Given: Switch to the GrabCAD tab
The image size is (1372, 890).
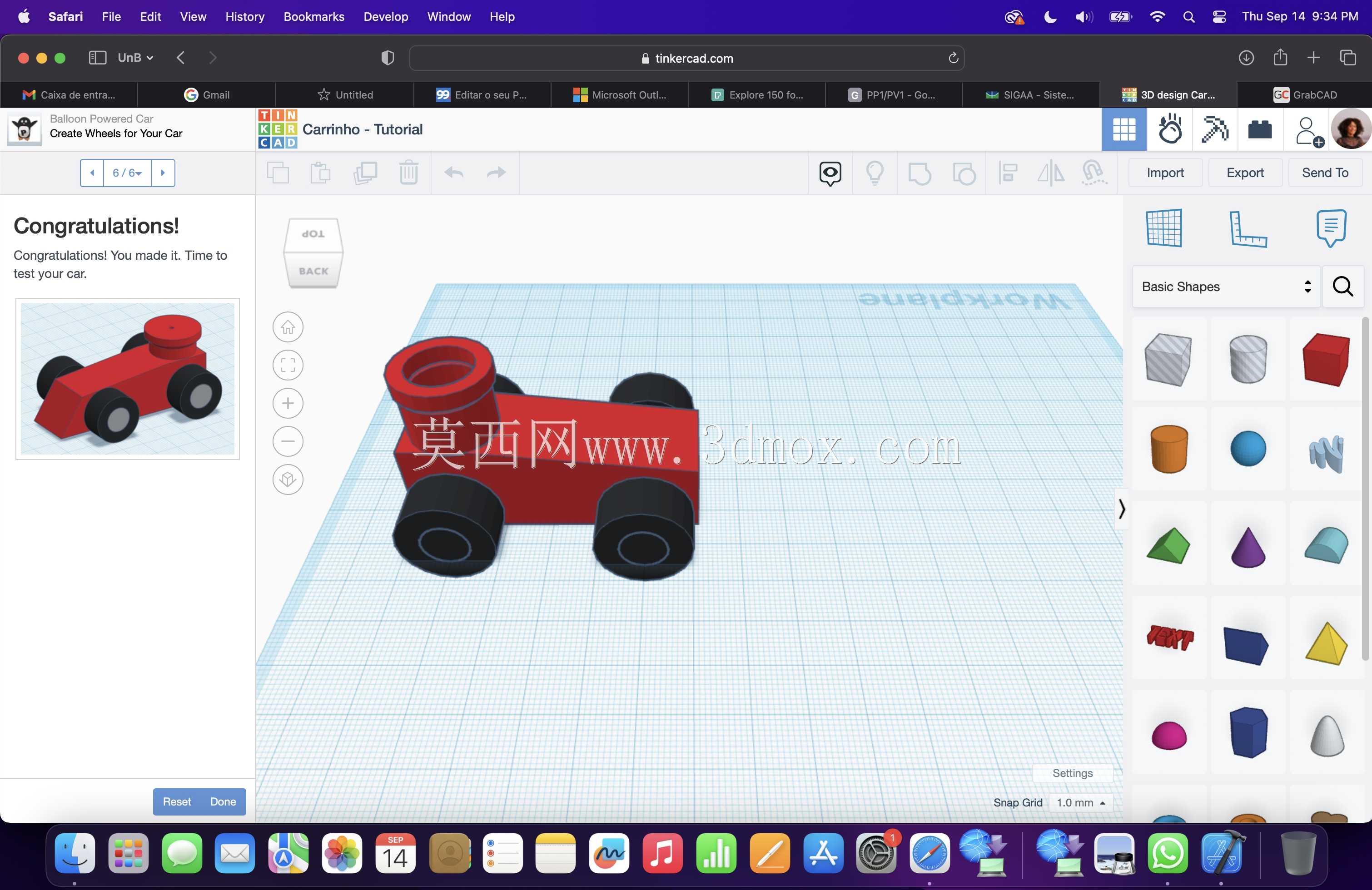Looking at the screenshot, I should tap(1305, 95).
